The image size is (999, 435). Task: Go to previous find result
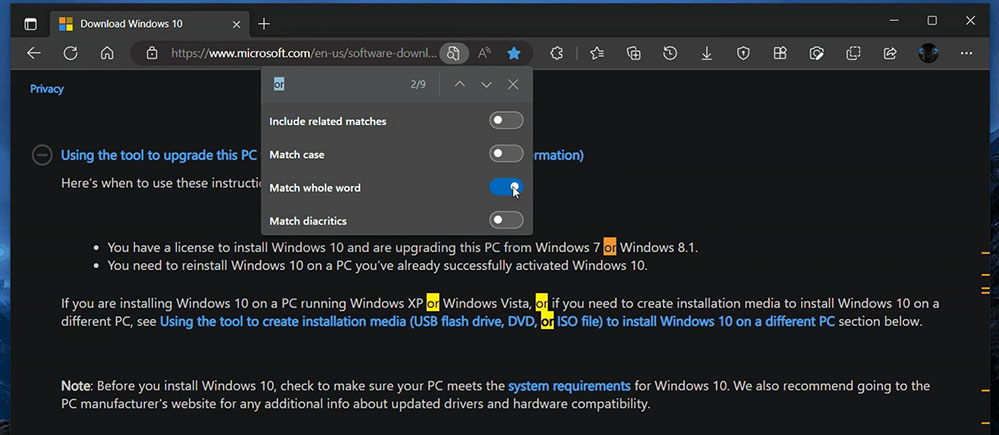coord(459,85)
